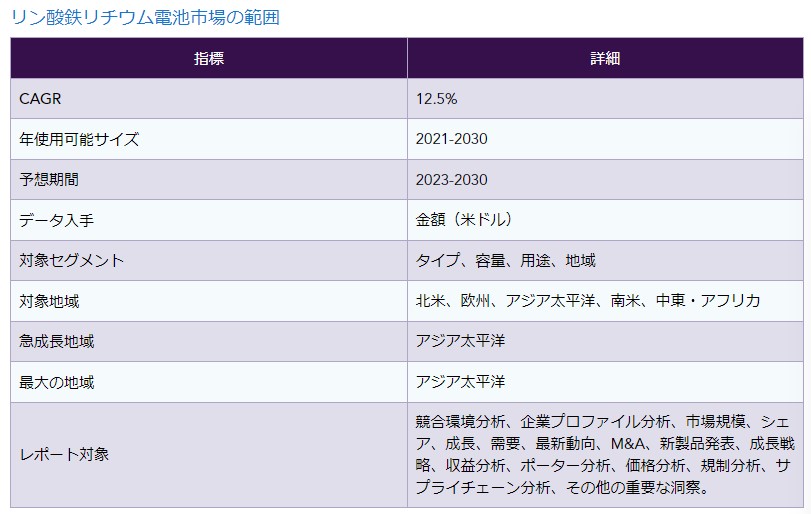
Task: Click the リン酸鉄リチウム電池市場の範囲 heading
Action: pos(144,17)
